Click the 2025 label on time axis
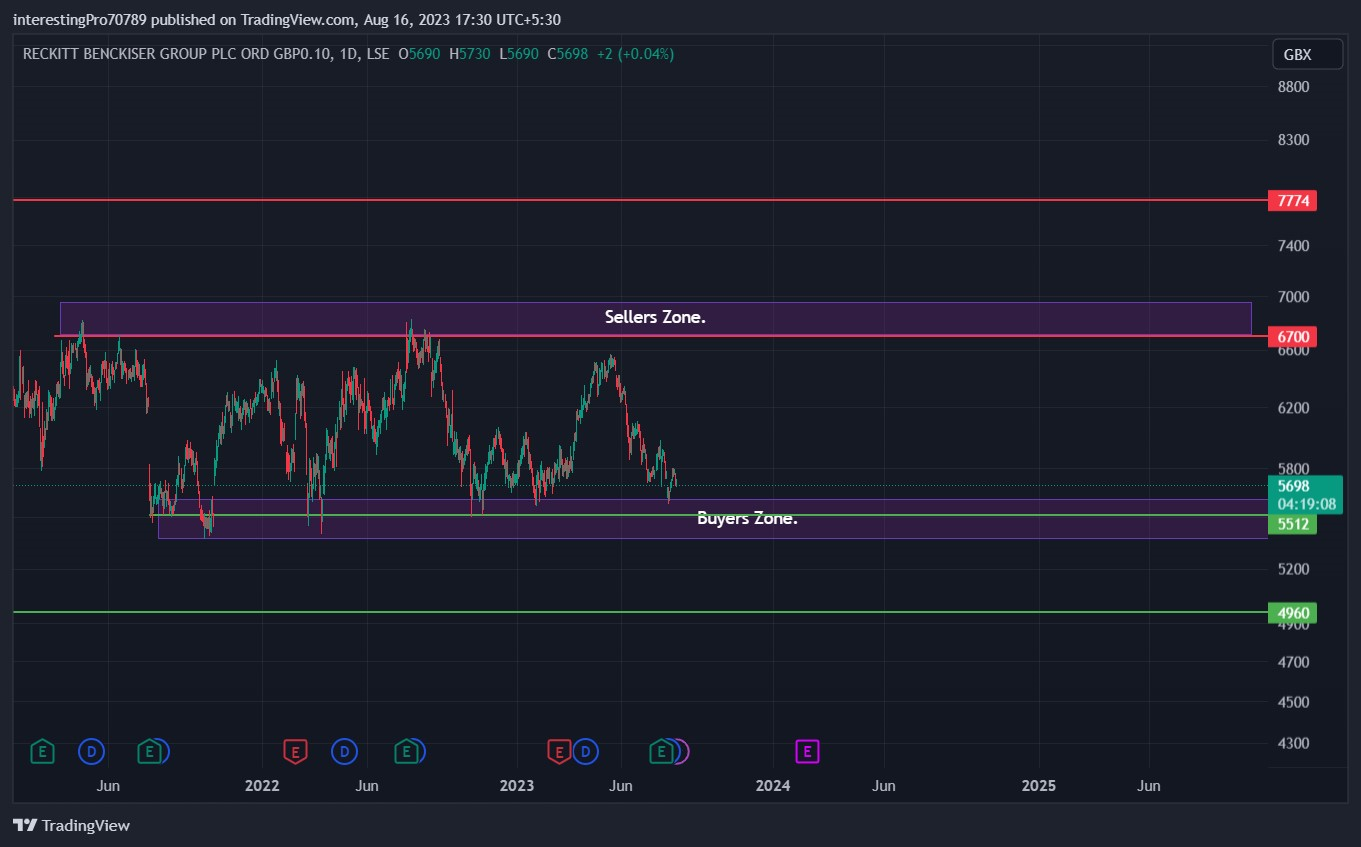Screen dimensions: 1361x847 pyautogui.click(x=1039, y=786)
